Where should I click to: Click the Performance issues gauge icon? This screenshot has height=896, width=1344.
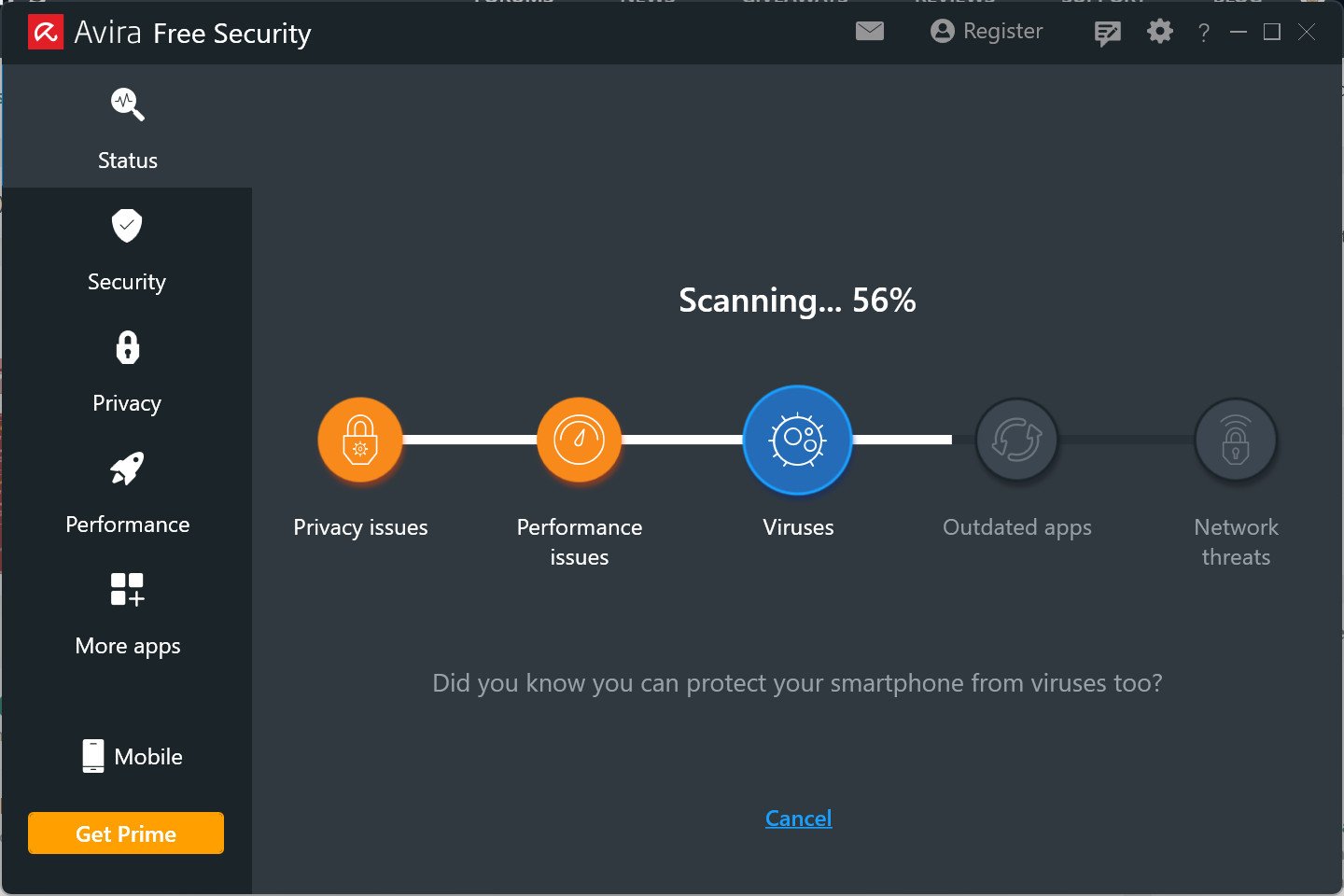pyautogui.click(x=579, y=440)
